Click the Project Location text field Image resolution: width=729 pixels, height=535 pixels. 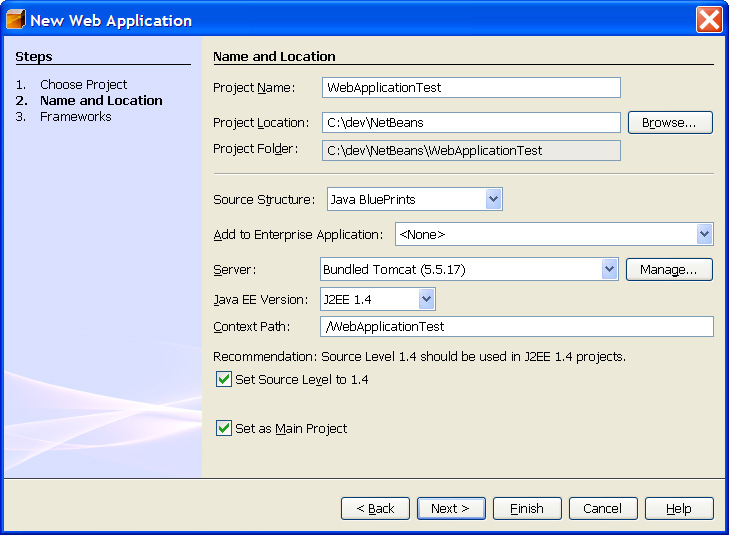pos(471,122)
